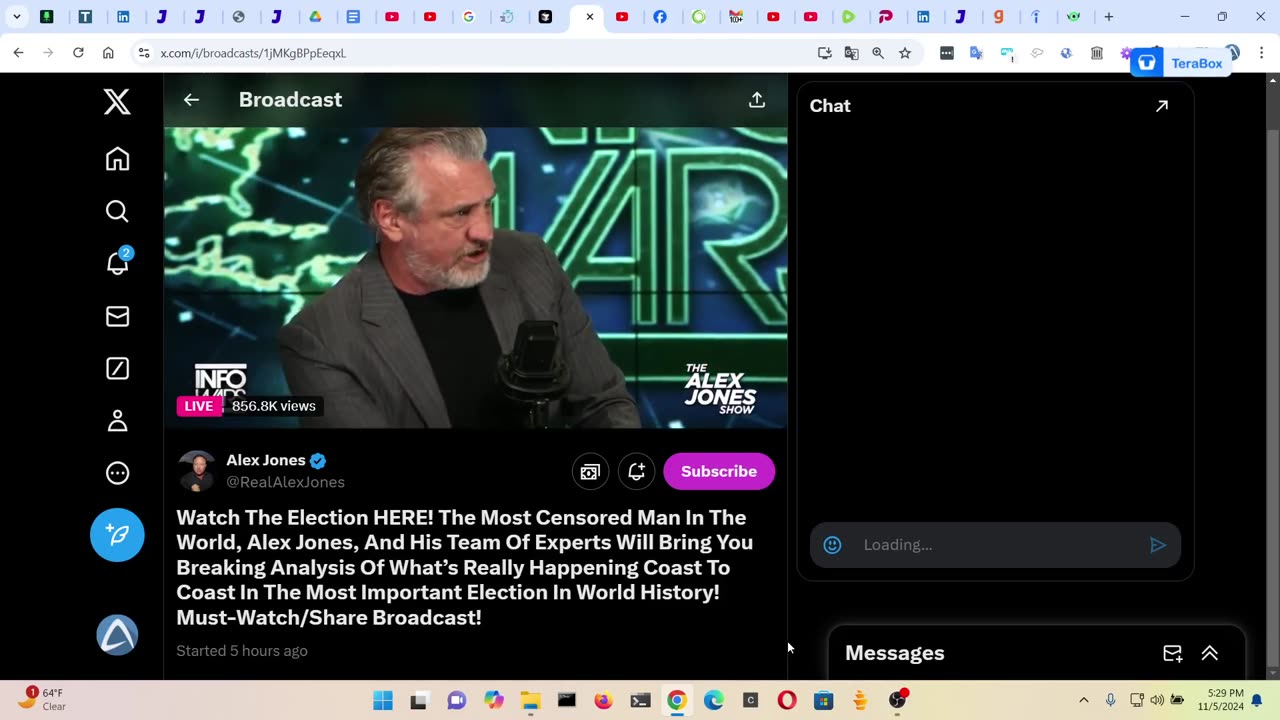Open the Windows Start menu
The image size is (1280, 720).
pyautogui.click(x=383, y=701)
